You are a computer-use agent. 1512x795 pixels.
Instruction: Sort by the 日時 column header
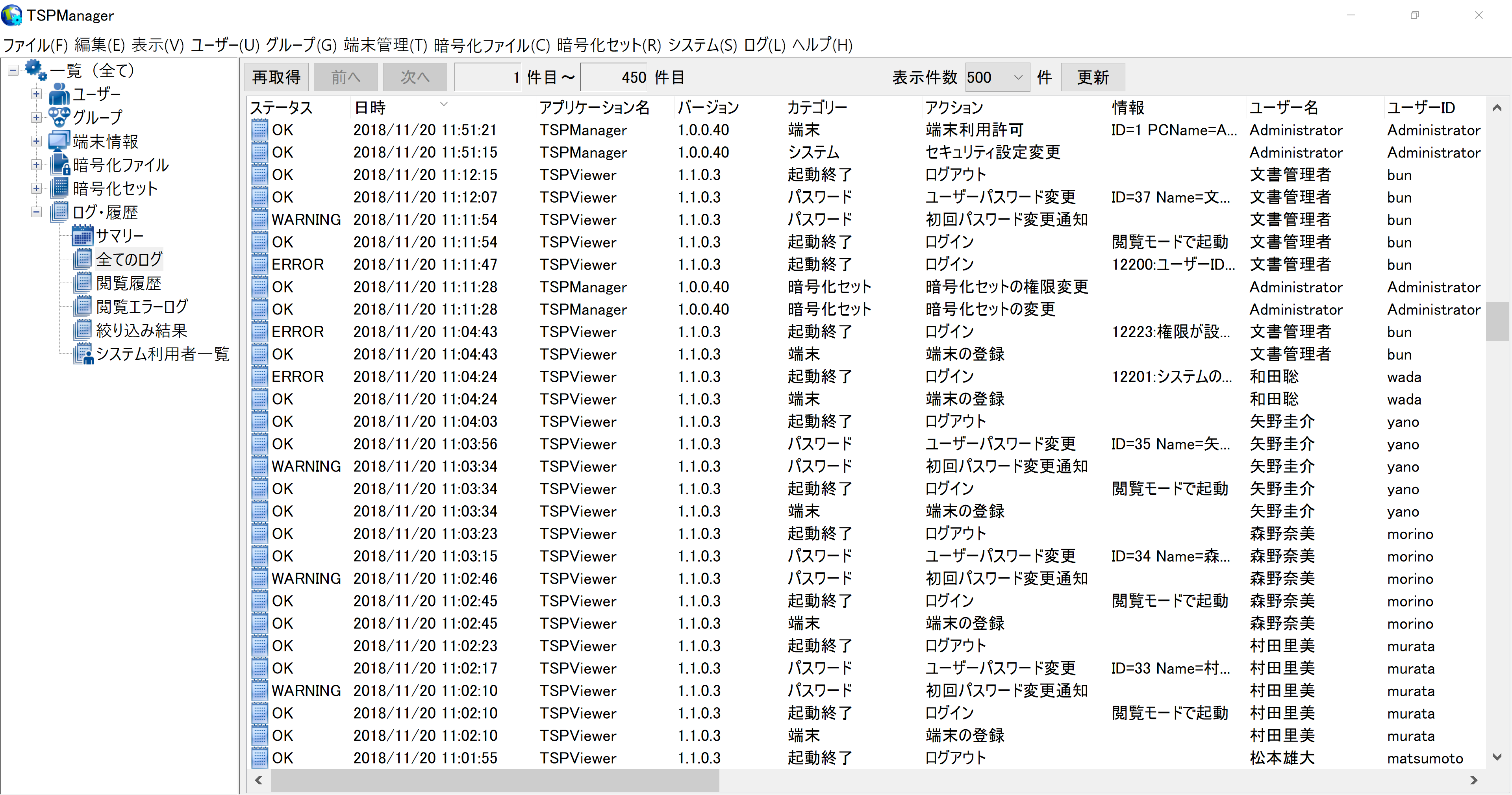(371, 107)
